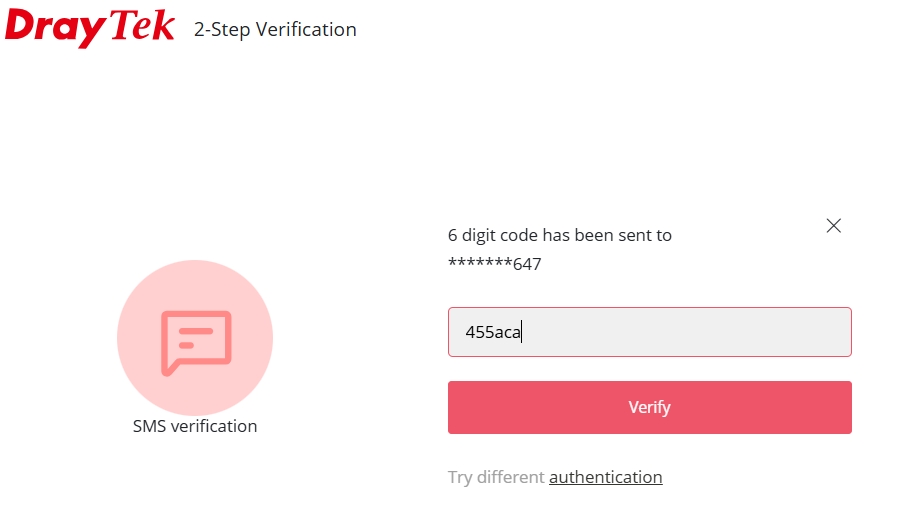Click the white 'Verify' label text

click(649, 407)
